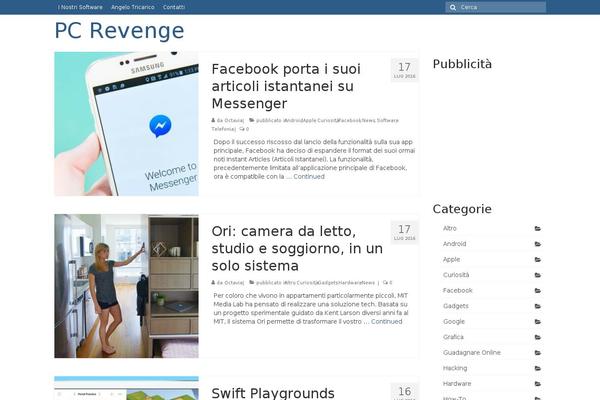This screenshot has height=400, width=600.
Task: Click folder icon beside Grafica
Action: coord(538,337)
